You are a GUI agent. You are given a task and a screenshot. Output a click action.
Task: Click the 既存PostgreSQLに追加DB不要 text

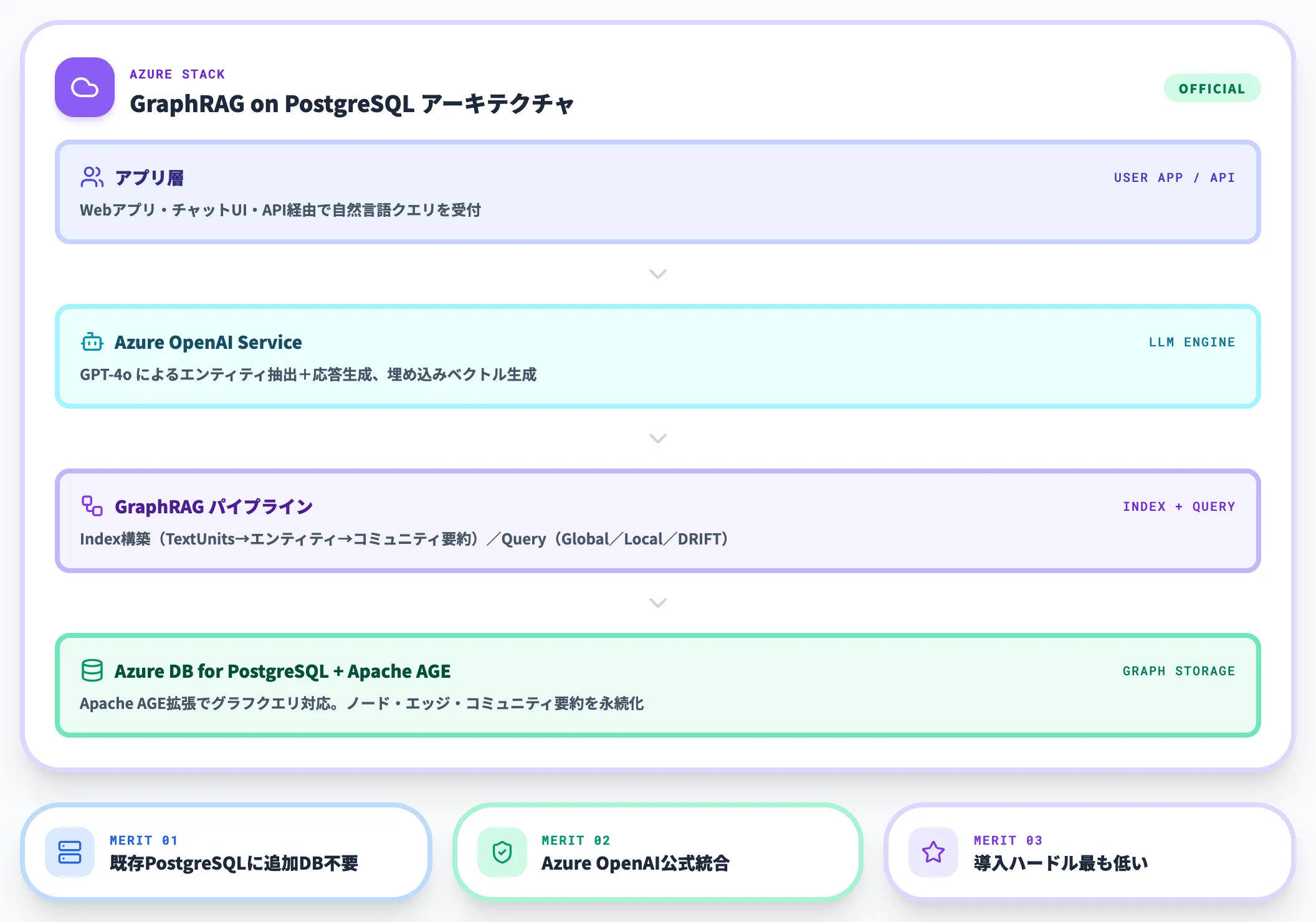pos(234,863)
